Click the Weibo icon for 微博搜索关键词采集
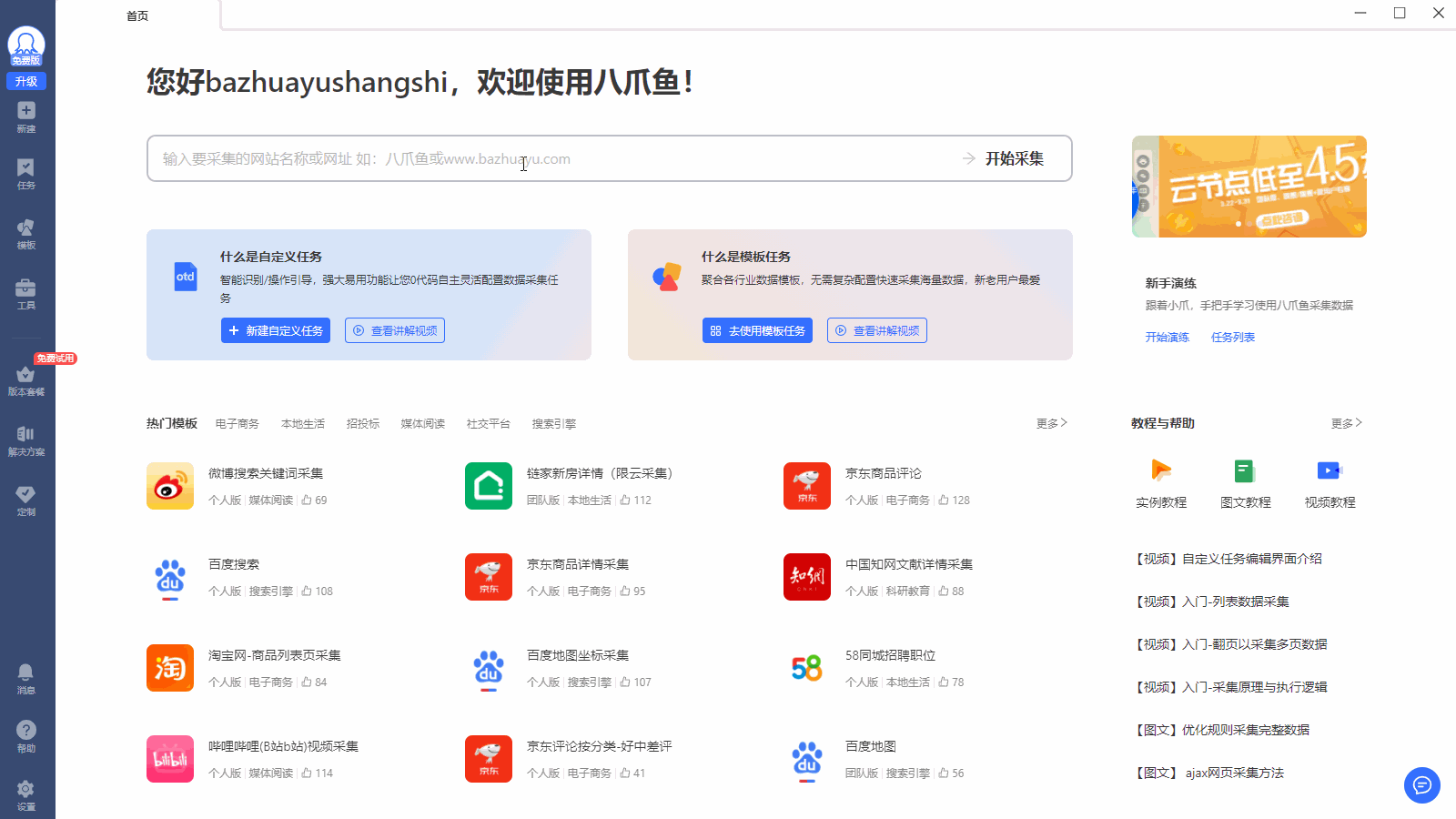Image resolution: width=1456 pixels, height=819 pixels. [x=170, y=486]
